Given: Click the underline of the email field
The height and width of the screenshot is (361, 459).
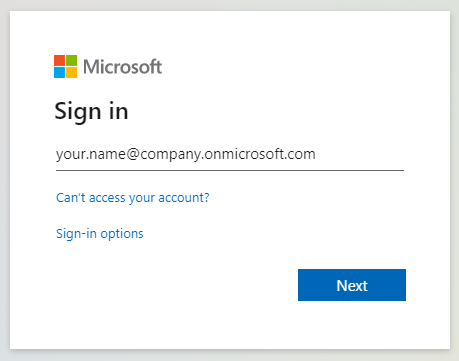Looking at the screenshot, I should pos(230,170).
